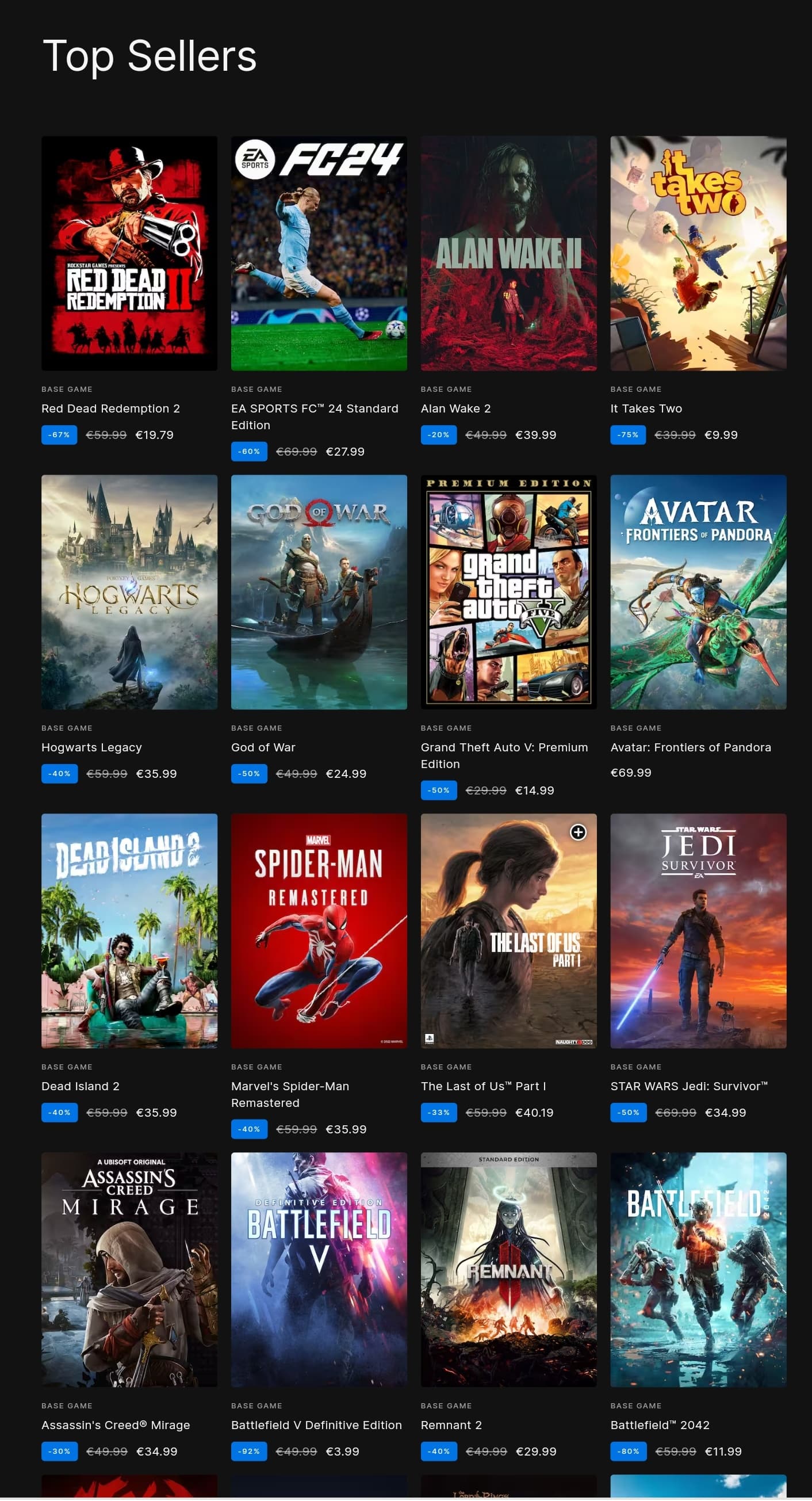Click the Battlefield 2042 title link

(660, 1424)
